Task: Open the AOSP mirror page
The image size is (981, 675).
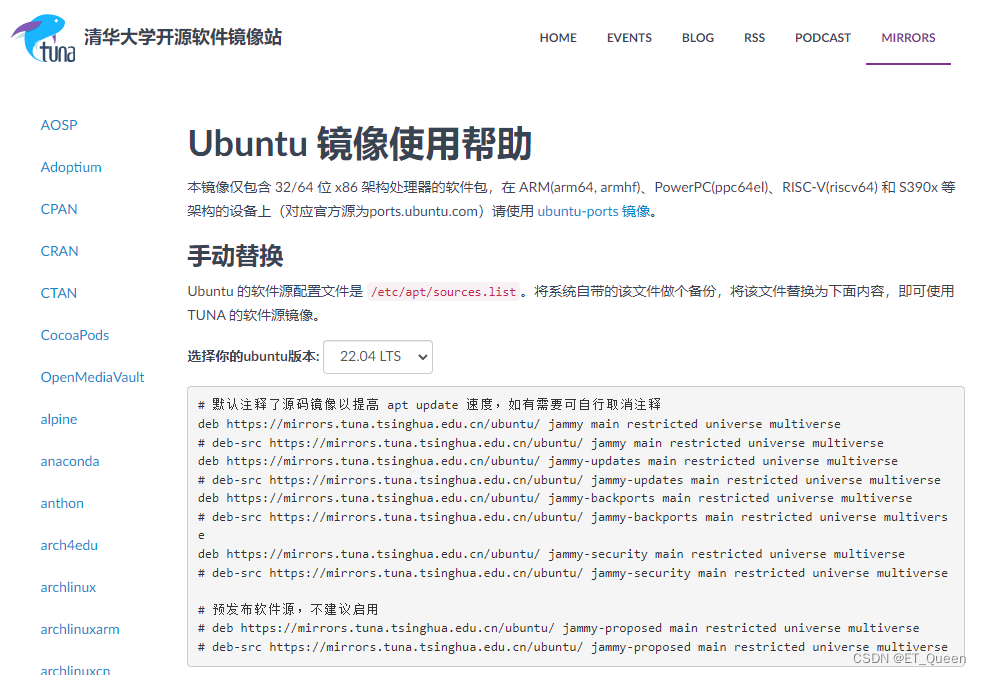Action: [59, 125]
